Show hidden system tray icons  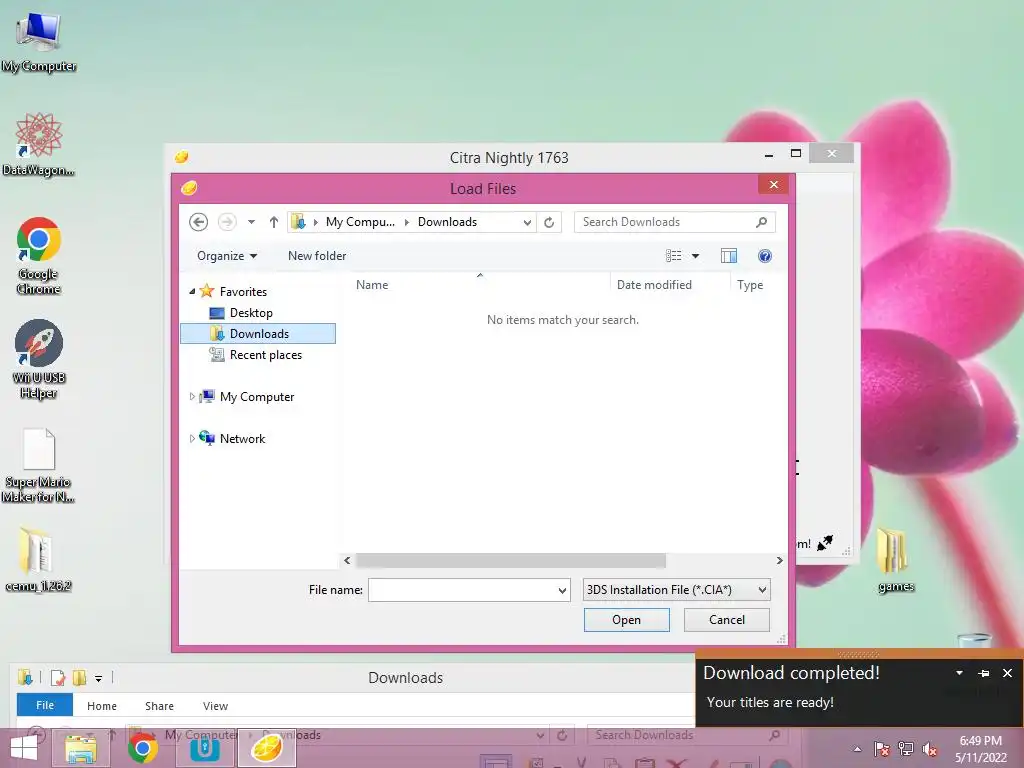coord(857,749)
